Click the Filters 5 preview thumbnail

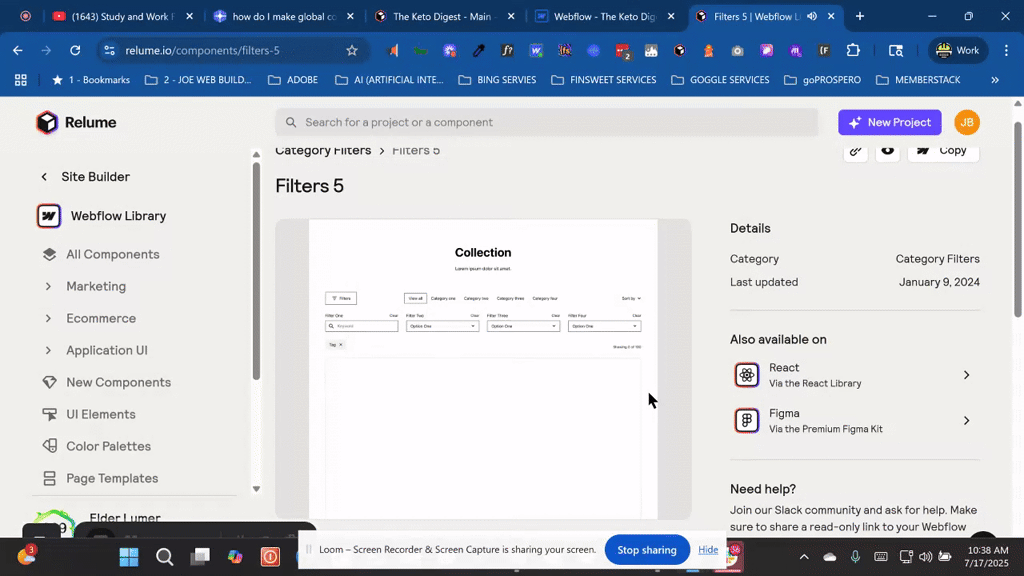483,369
